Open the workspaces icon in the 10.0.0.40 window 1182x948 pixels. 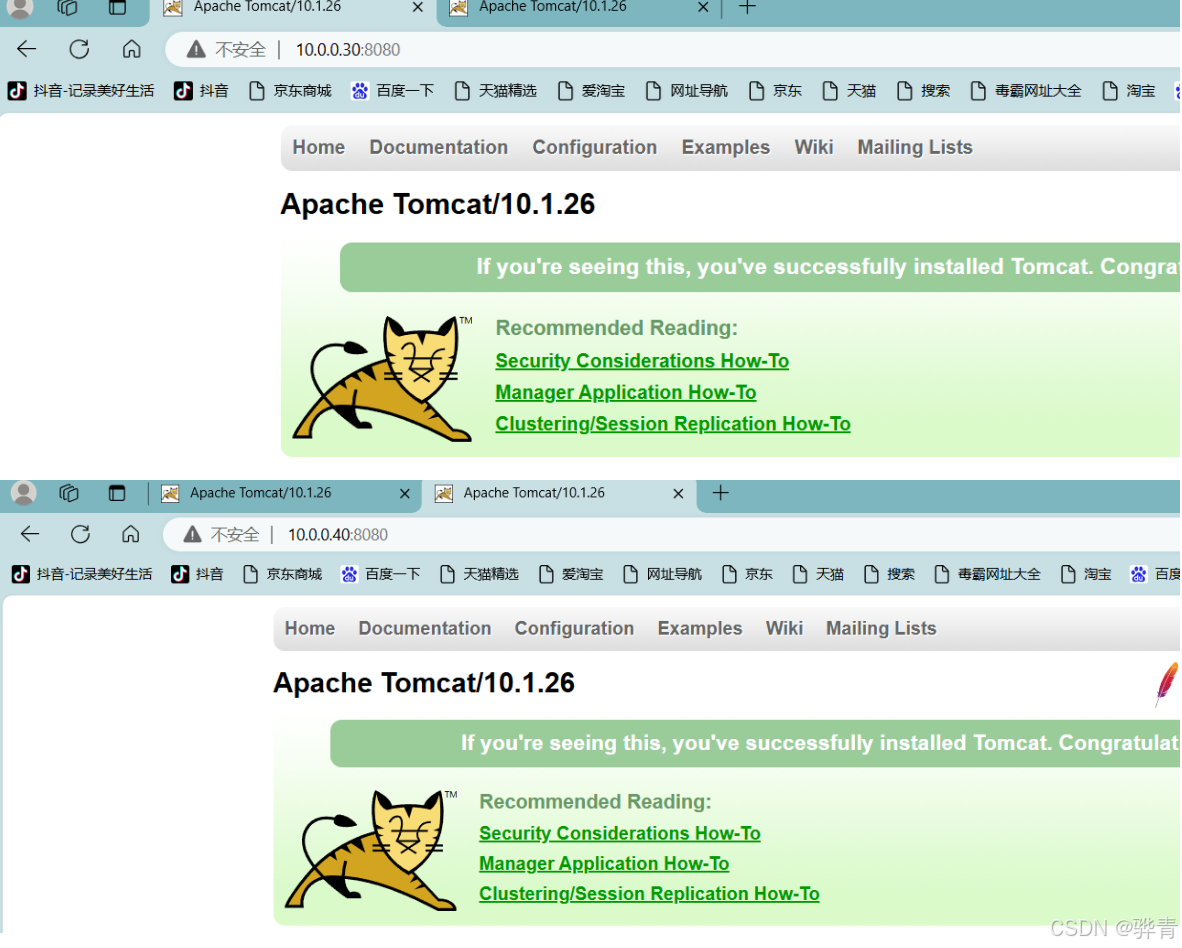pyautogui.click(x=69, y=494)
